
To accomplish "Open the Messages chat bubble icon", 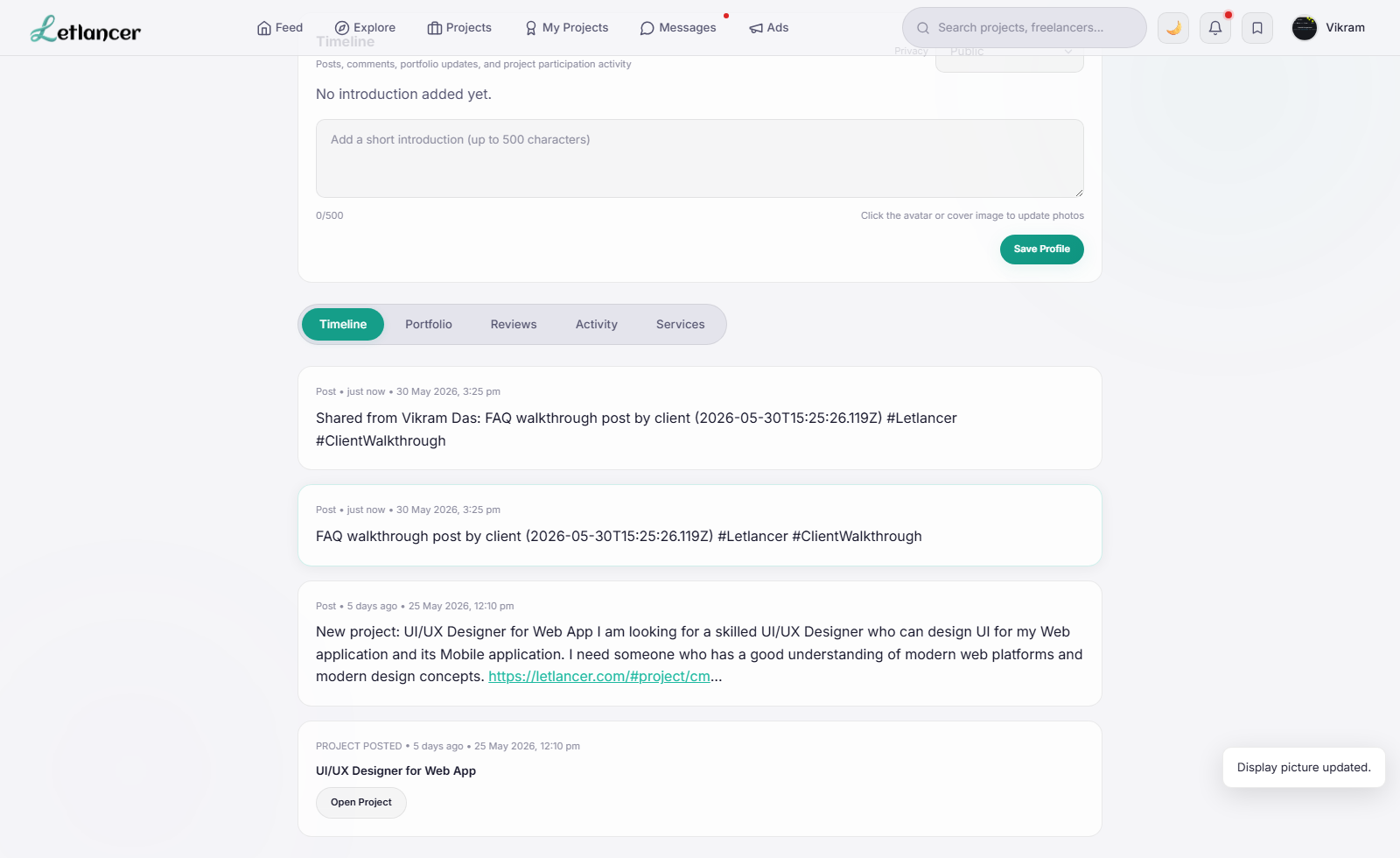I will click(647, 28).
